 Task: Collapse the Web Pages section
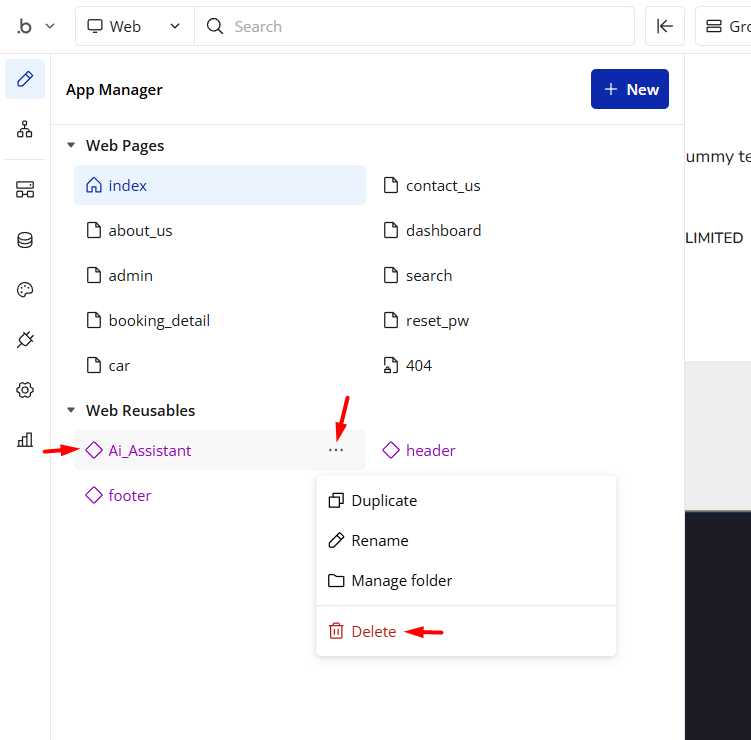pos(71,146)
